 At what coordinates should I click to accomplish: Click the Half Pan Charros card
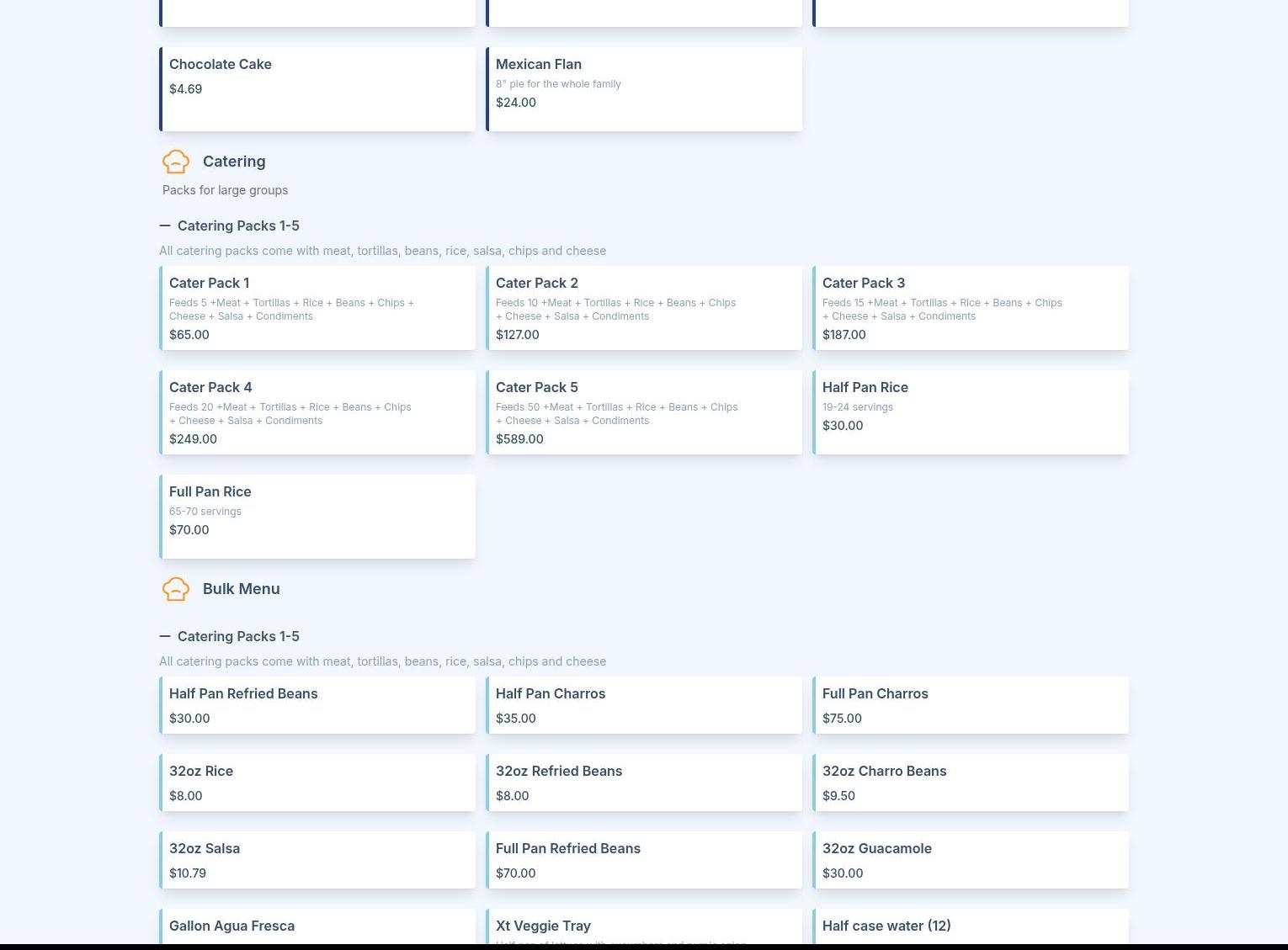pos(644,705)
